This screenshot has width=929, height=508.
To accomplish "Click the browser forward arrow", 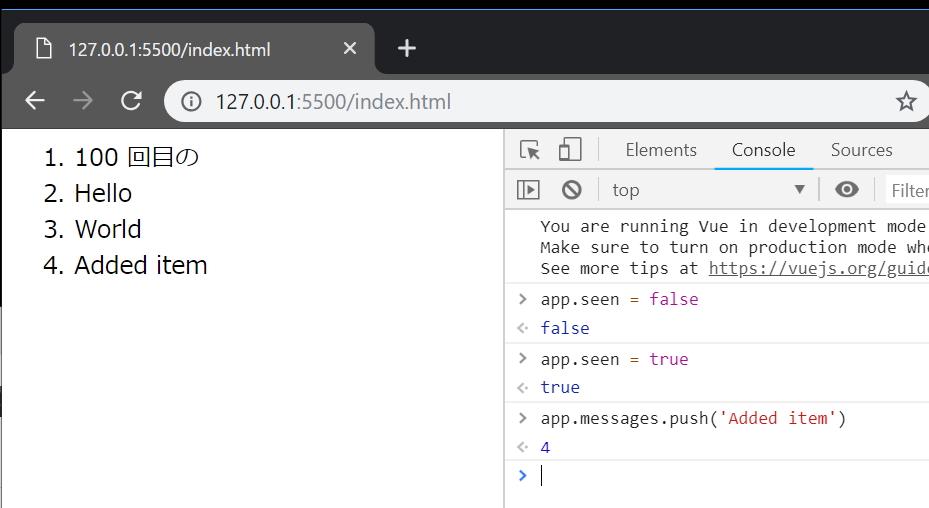I will coord(82,101).
